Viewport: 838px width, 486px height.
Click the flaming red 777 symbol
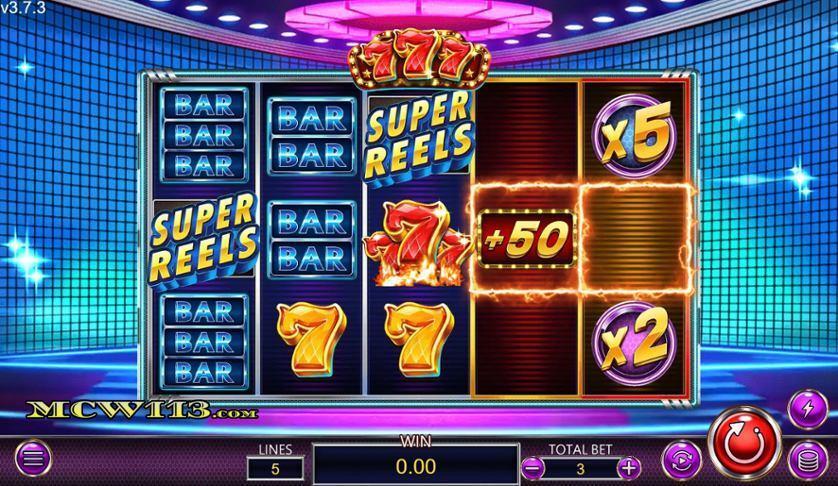417,243
